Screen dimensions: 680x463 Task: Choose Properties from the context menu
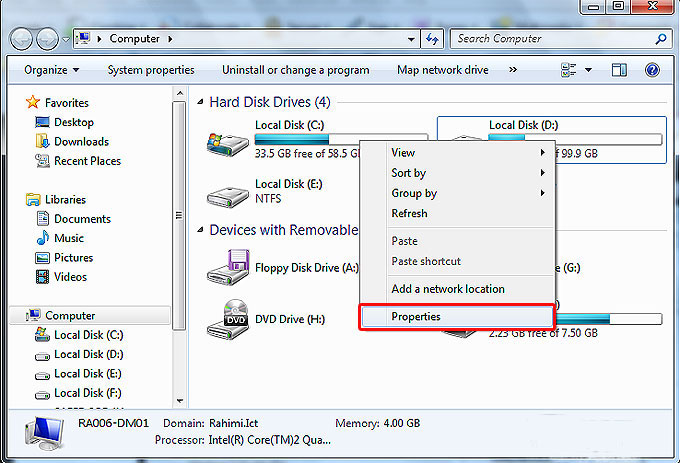click(x=416, y=317)
